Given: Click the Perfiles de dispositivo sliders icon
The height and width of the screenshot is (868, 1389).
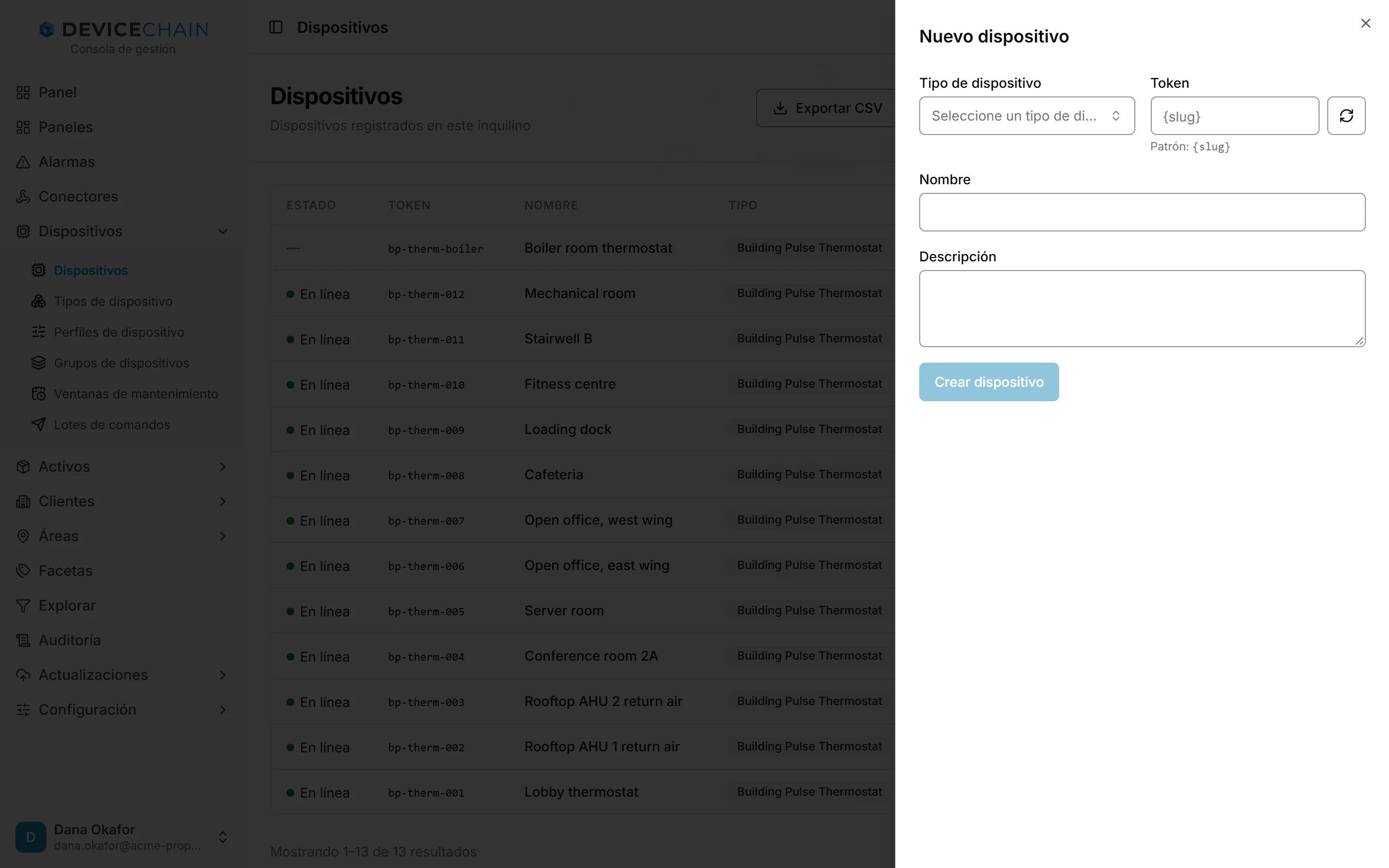Looking at the screenshot, I should [39, 332].
